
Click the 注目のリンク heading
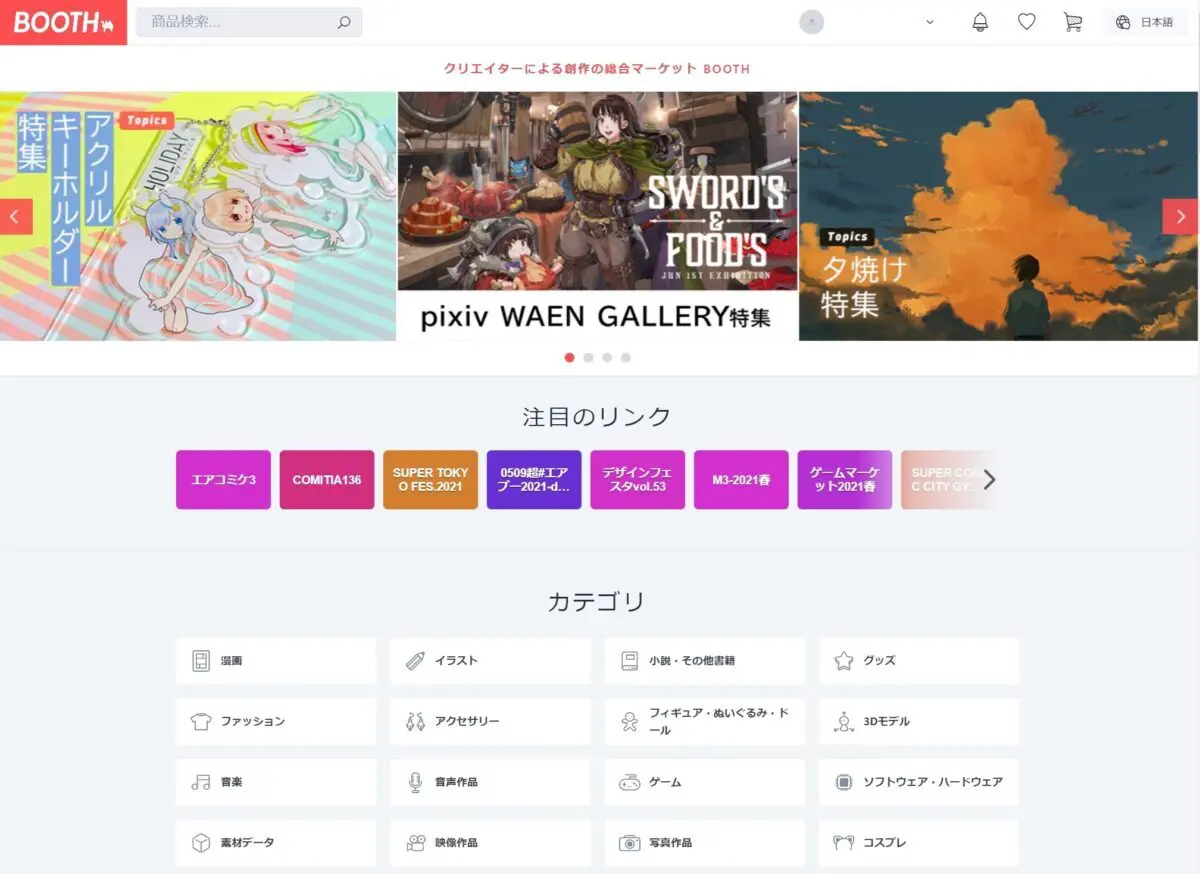point(597,417)
